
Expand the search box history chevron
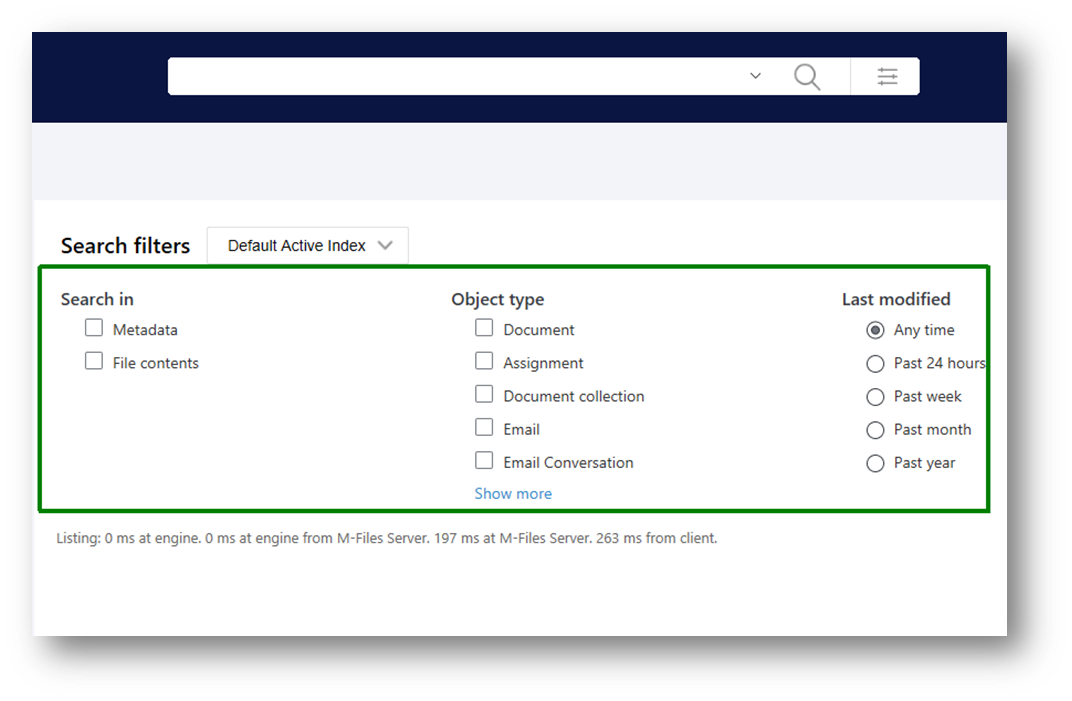click(x=755, y=76)
